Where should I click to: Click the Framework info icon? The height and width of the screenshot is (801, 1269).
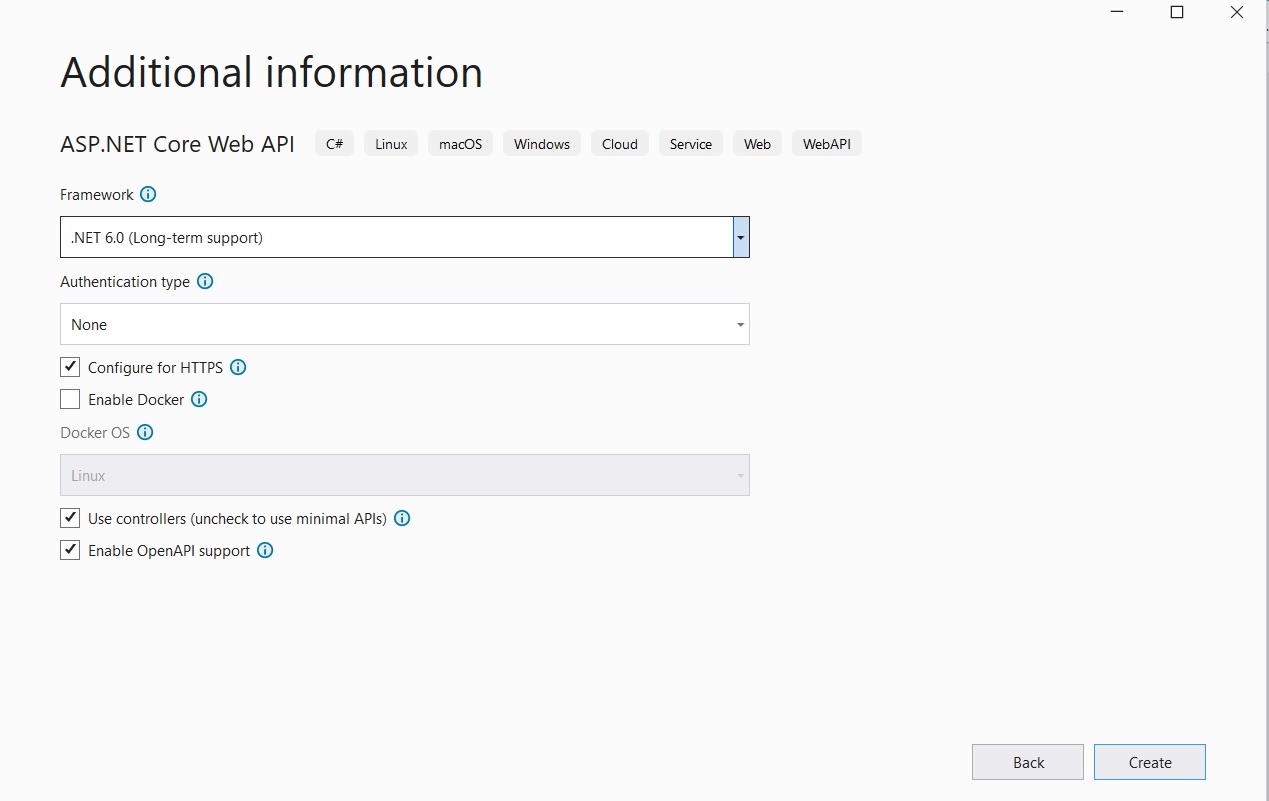pyautogui.click(x=148, y=195)
